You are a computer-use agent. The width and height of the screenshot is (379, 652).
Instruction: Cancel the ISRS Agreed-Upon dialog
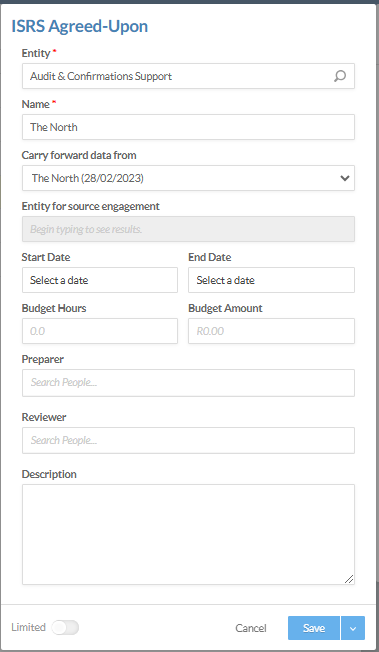tap(251, 628)
